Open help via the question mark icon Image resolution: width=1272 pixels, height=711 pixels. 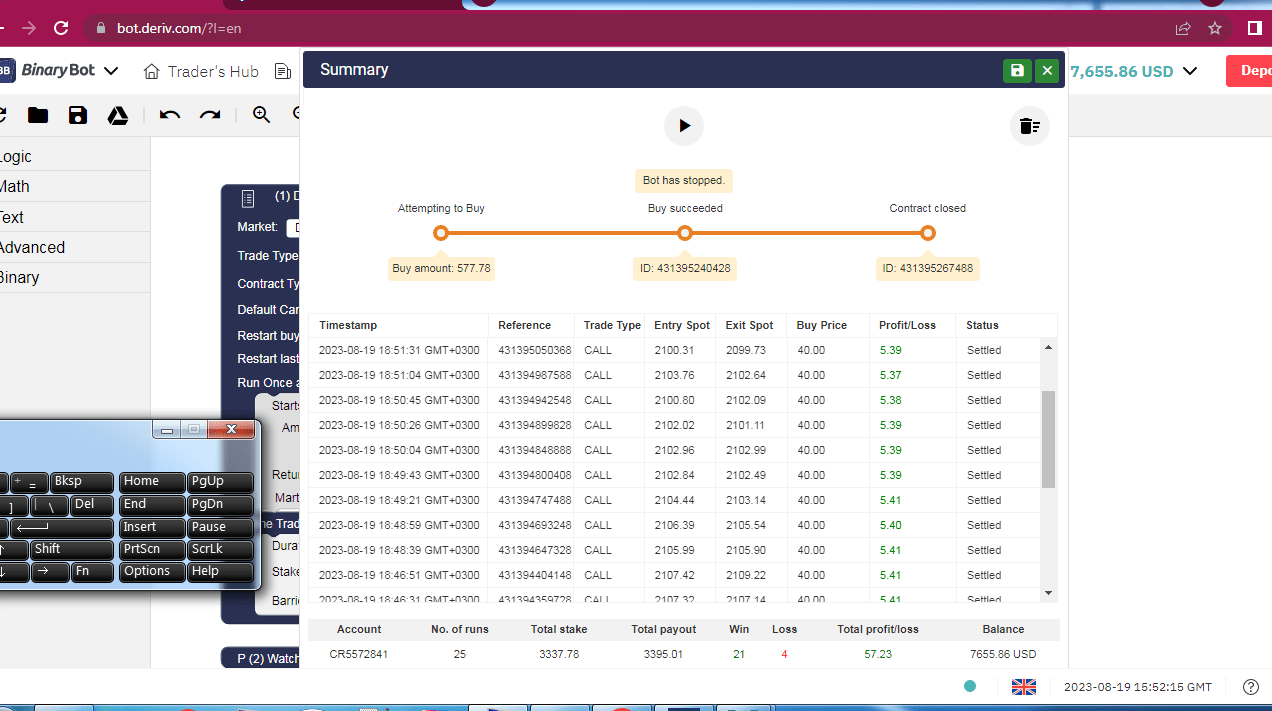click(1250, 687)
